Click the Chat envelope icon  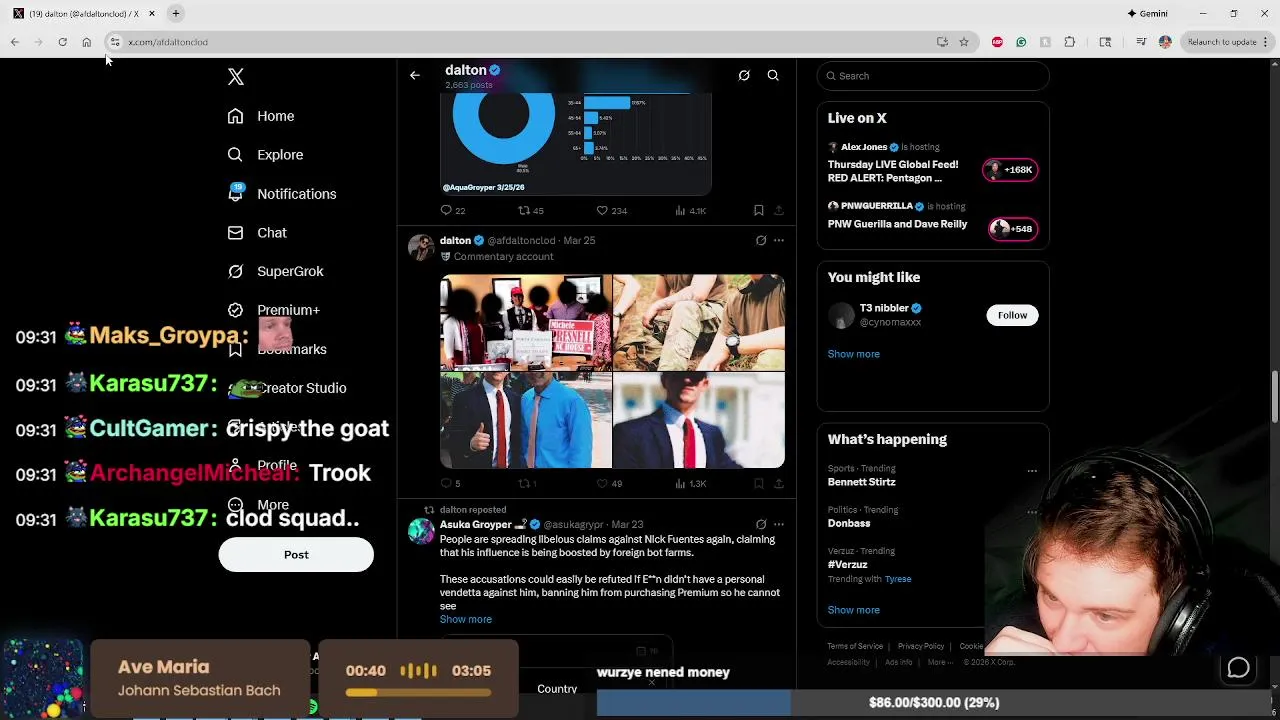[x=235, y=233]
